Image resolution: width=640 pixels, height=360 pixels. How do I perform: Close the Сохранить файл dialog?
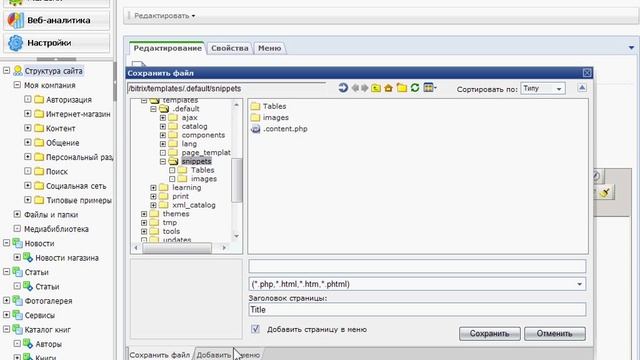(x=587, y=73)
